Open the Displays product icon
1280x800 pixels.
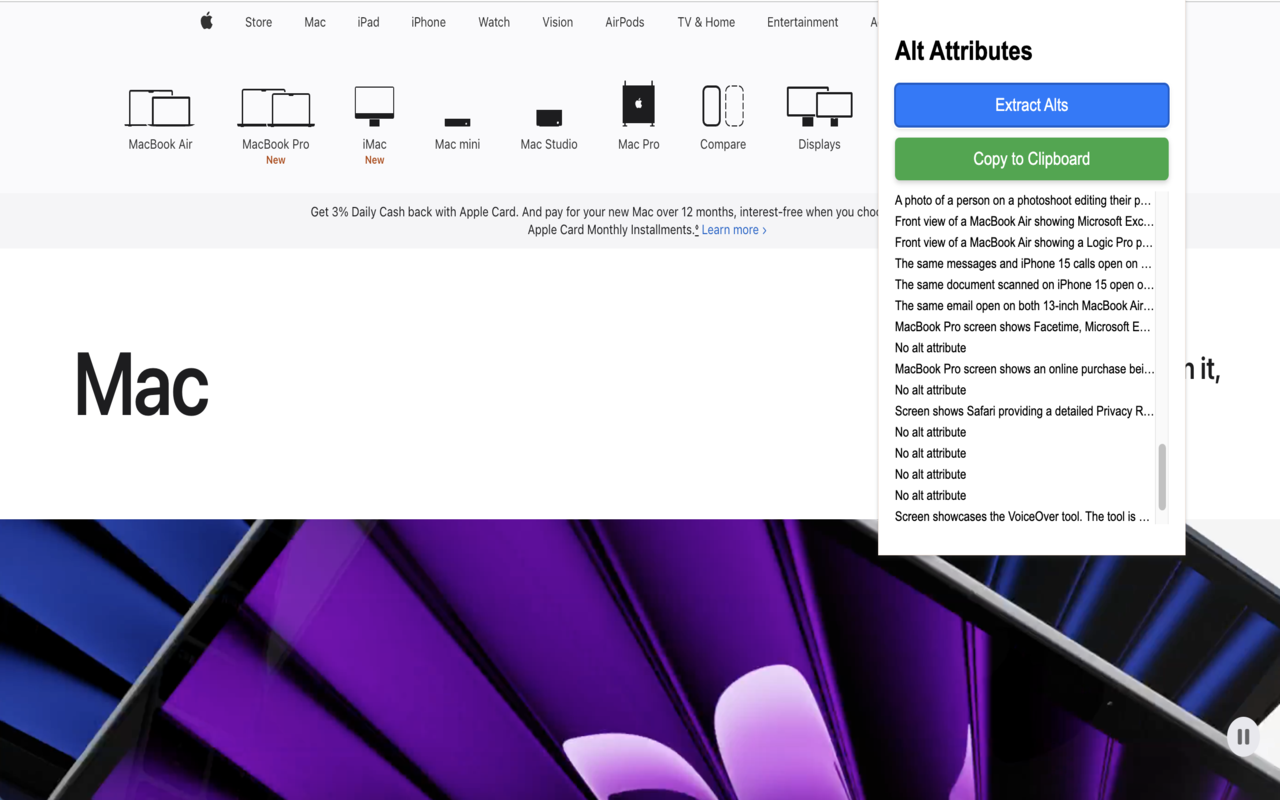(819, 106)
